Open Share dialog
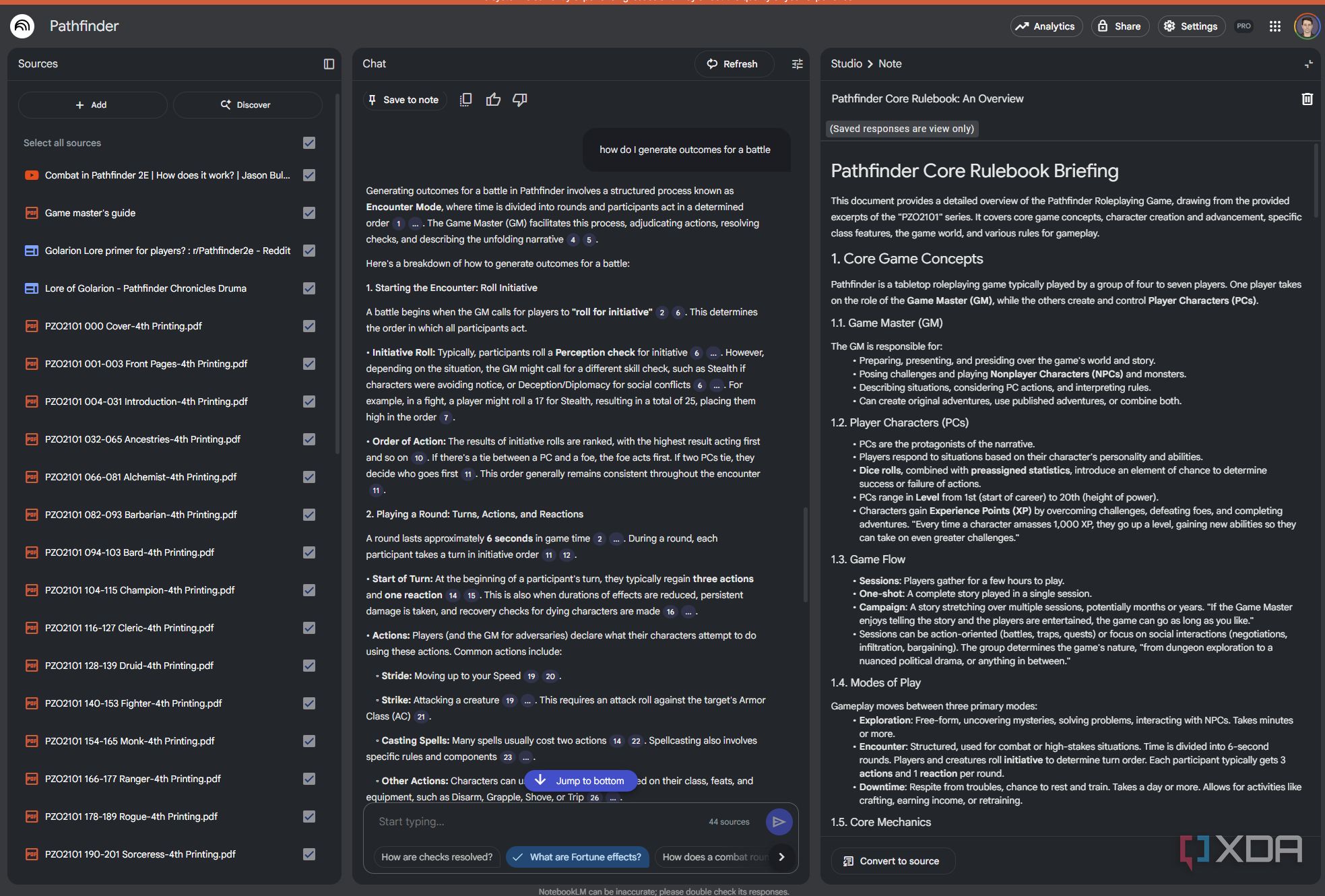The width and height of the screenshot is (1325, 896). pyautogui.click(x=1120, y=26)
